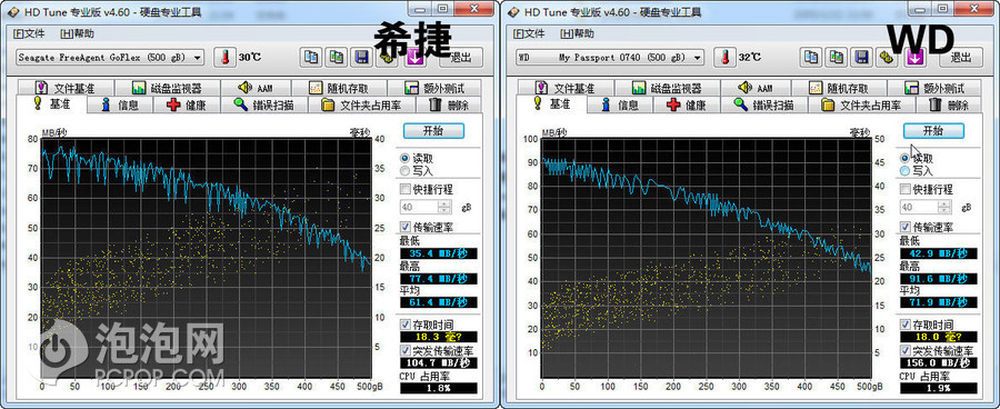Open the AAM tab in Seagate window
The image size is (1000, 409).
258,88
